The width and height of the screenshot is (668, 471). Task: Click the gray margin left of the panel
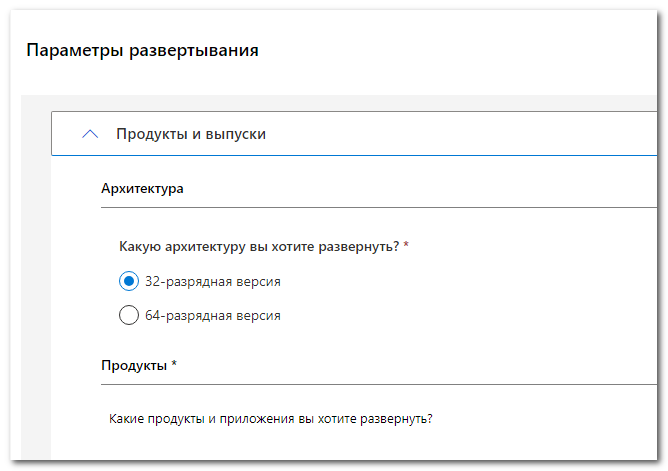pyautogui.click(x=36, y=277)
